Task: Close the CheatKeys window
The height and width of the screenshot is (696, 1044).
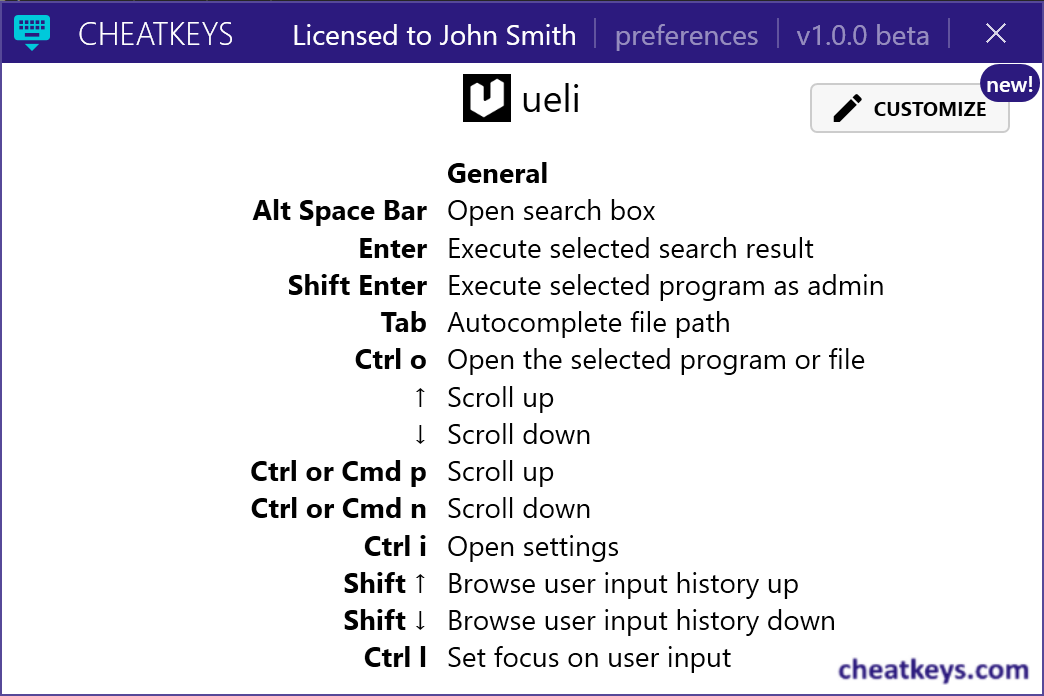Action: [x=995, y=34]
